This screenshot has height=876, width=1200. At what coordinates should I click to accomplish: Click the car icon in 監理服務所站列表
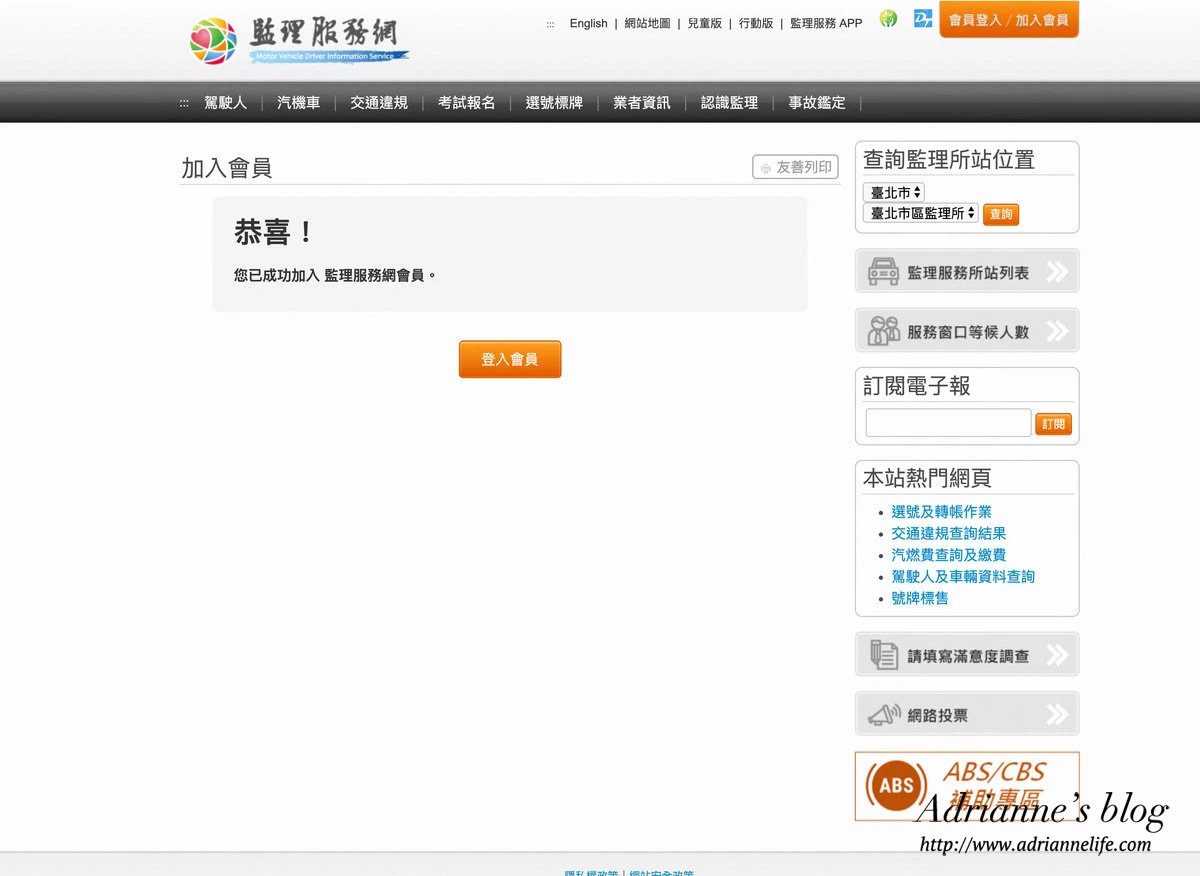click(x=883, y=272)
